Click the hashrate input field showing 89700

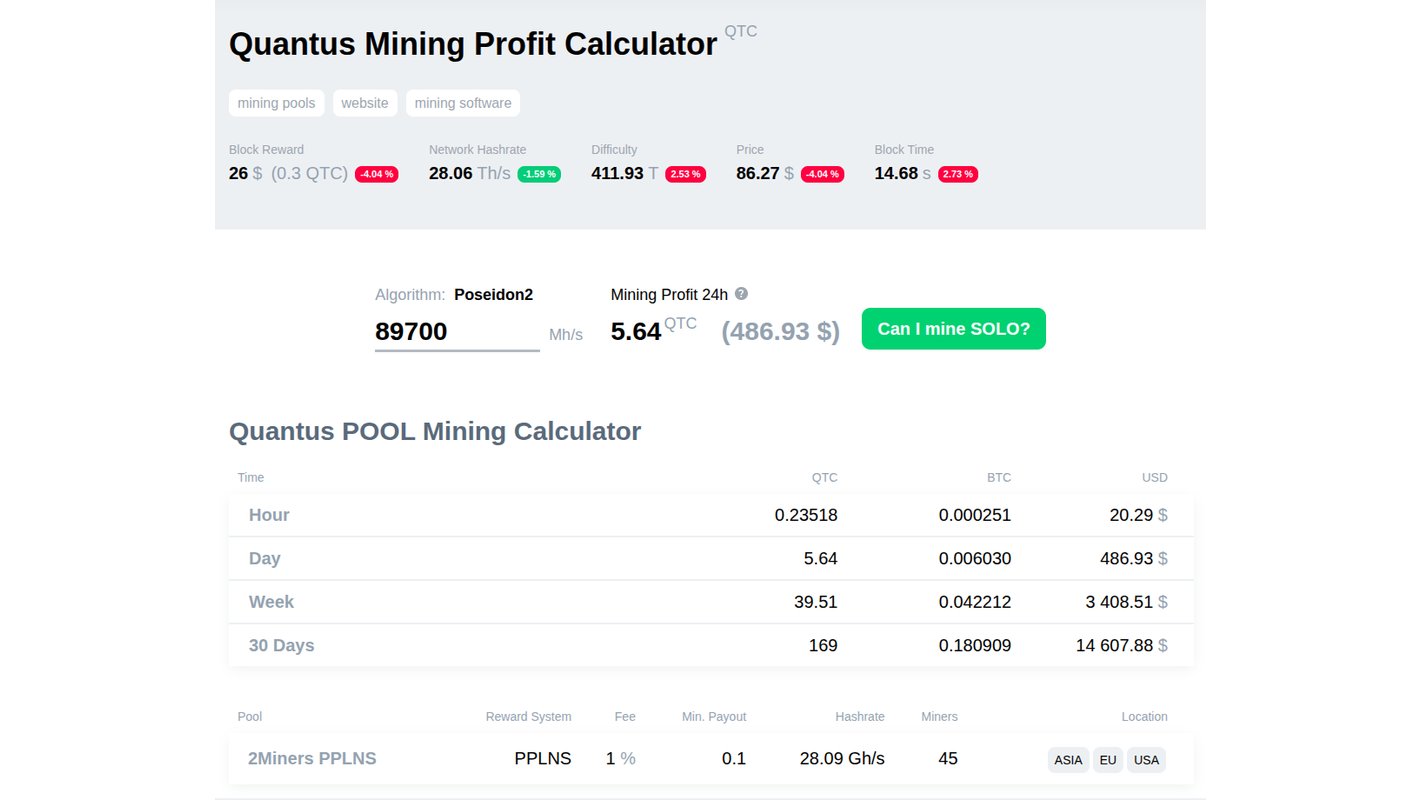(457, 332)
